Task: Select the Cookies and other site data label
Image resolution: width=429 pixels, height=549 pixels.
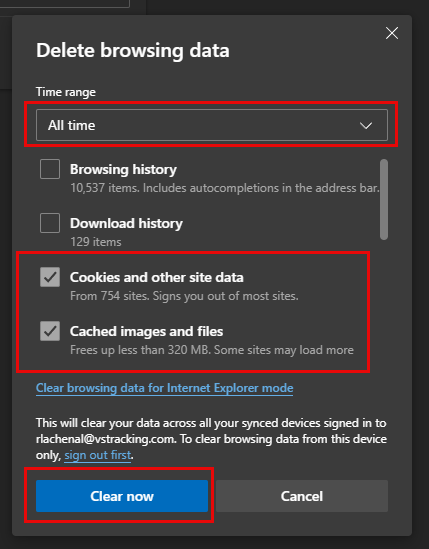Action: pos(157,277)
